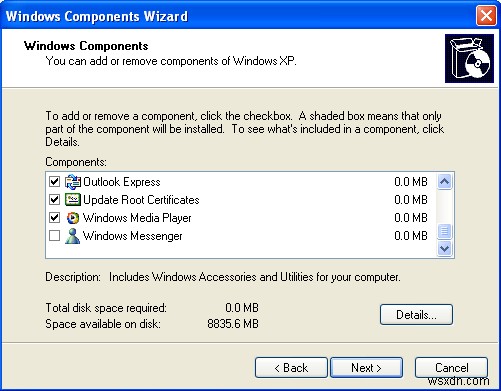The image size is (501, 391).
Task: Click the scroll up arrow in Components list
Action: (x=445, y=181)
